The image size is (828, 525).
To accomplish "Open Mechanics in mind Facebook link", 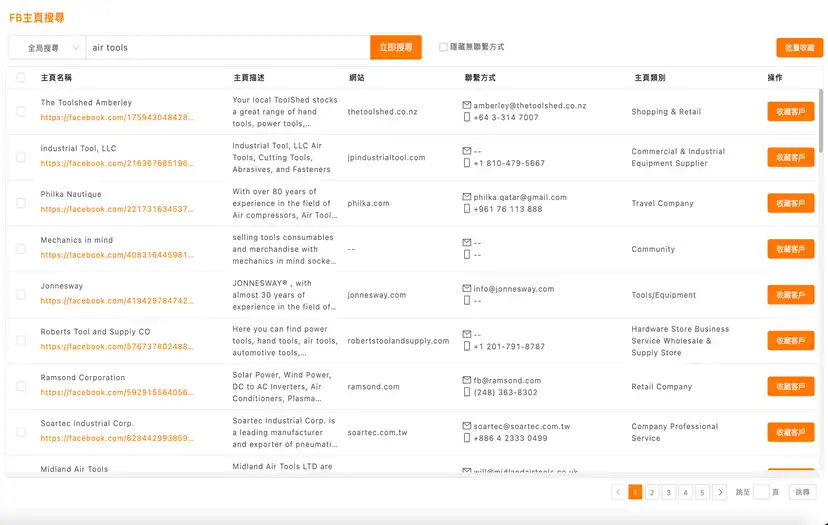I will (117, 255).
